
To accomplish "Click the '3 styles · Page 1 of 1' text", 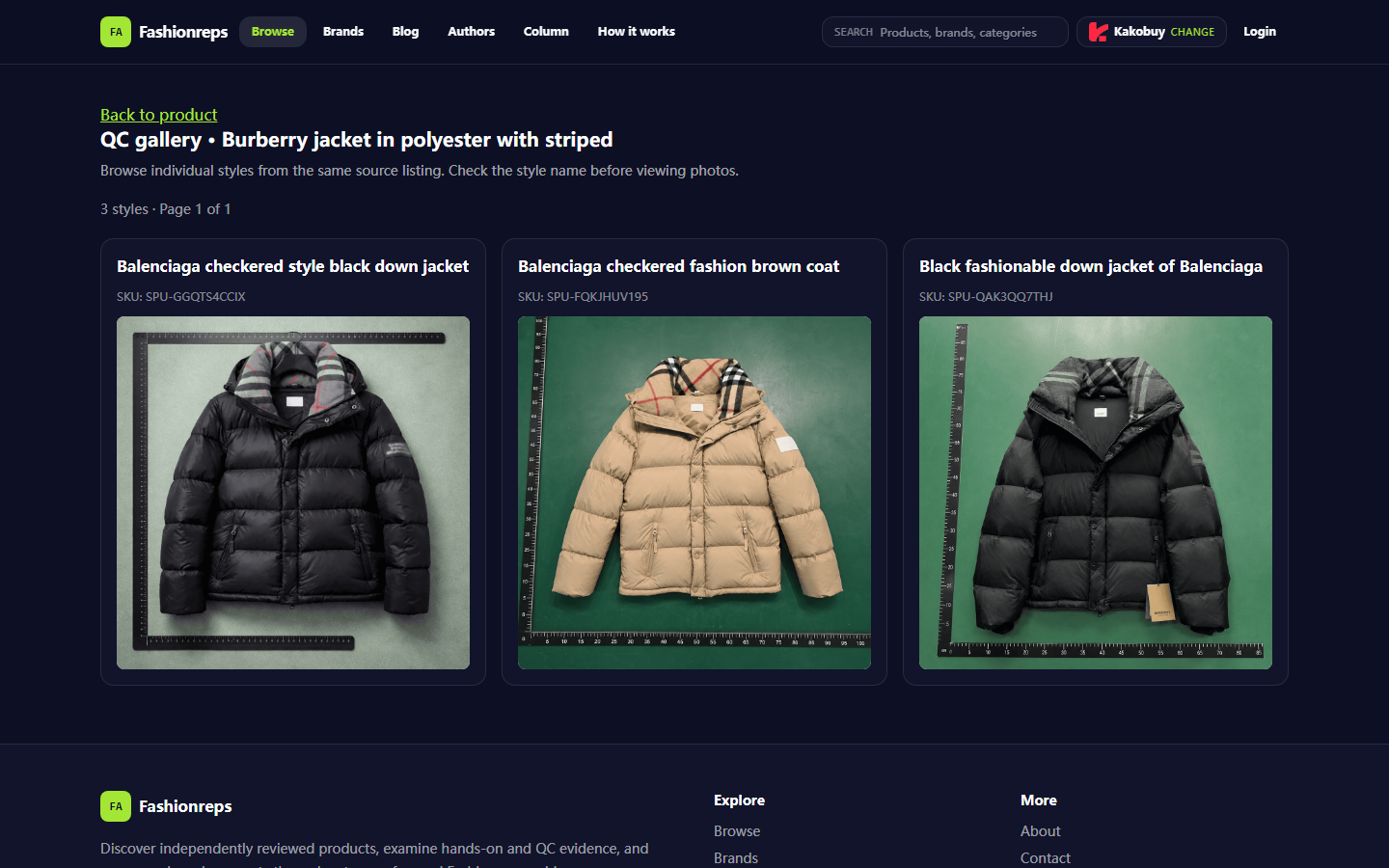I will pos(166,209).
